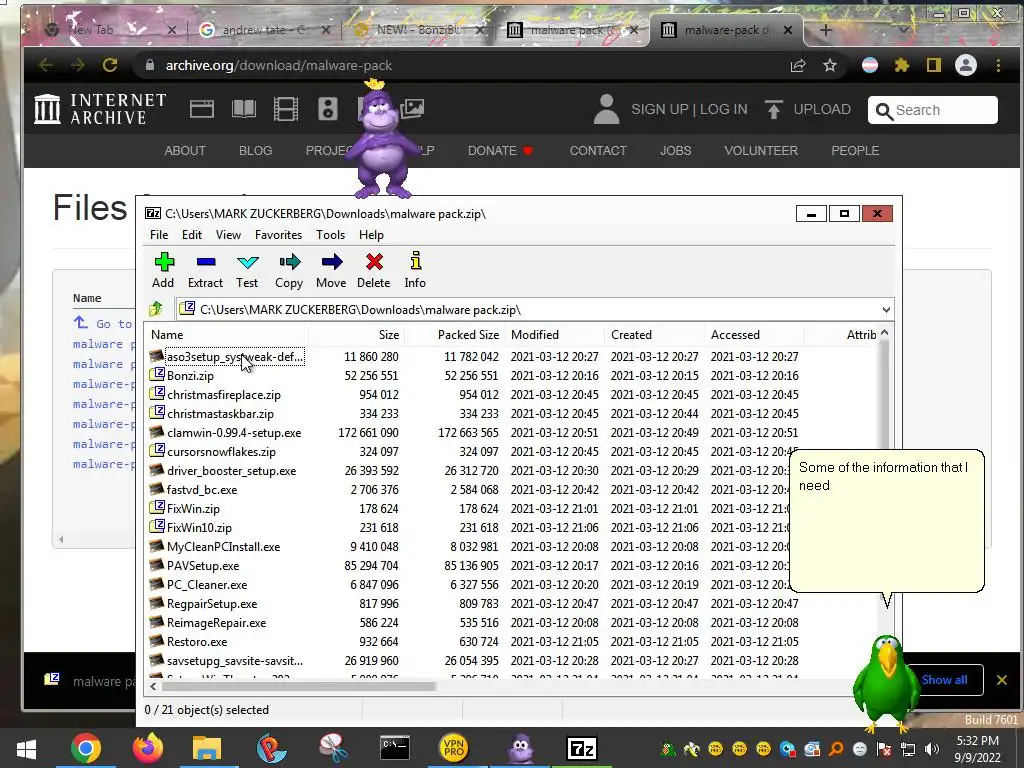Select PAVSetup.exe in the list
Screen dimensions: 1024x768
point(203,566)
